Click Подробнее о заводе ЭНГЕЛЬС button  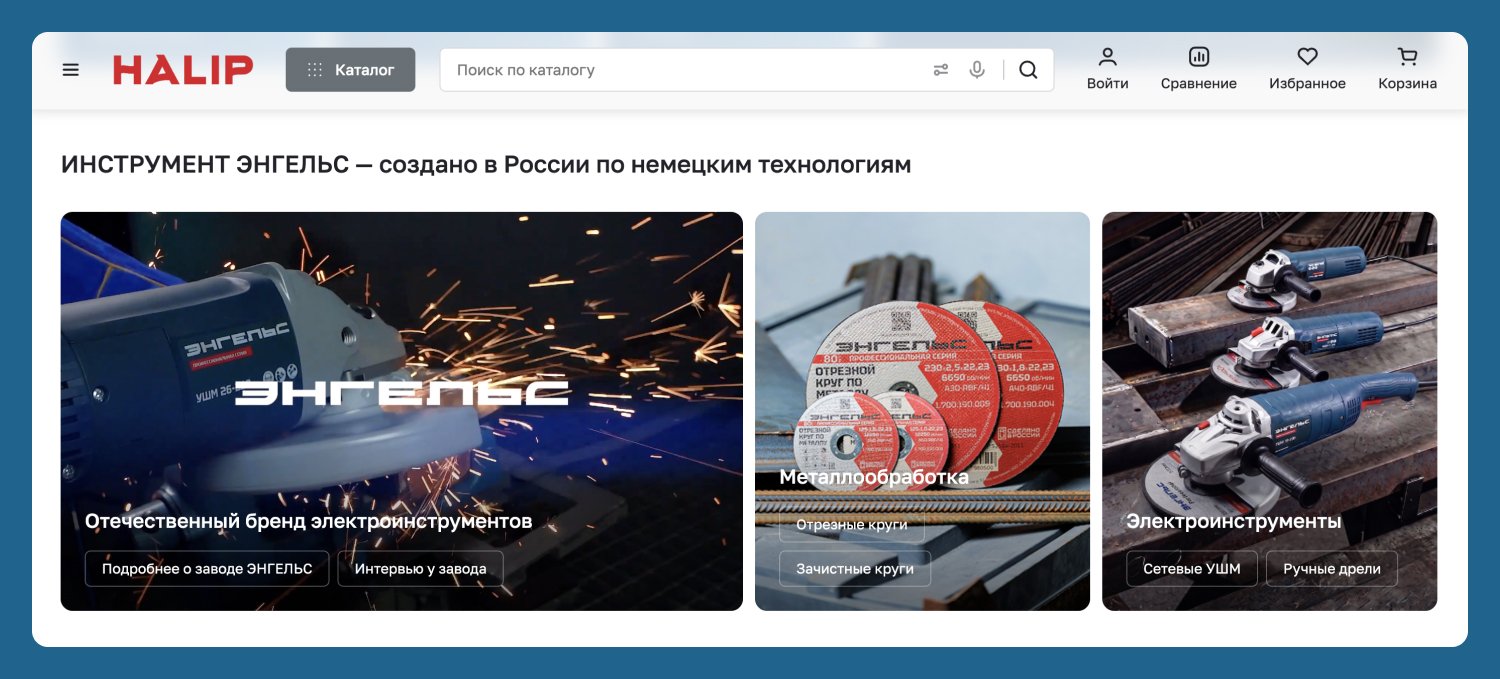(x=207, y=568)
